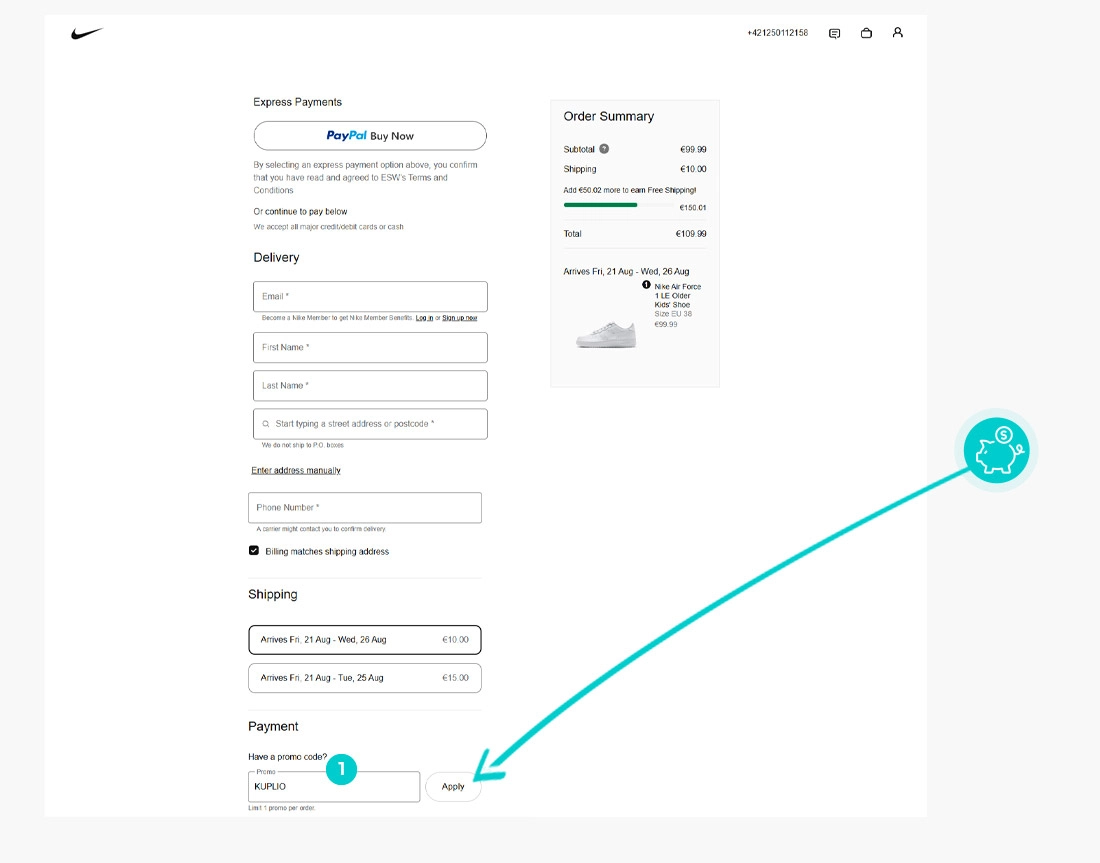Screen dimensions: 1100x863
Task: Open the shopping bag icon
Action: [866, 33]
